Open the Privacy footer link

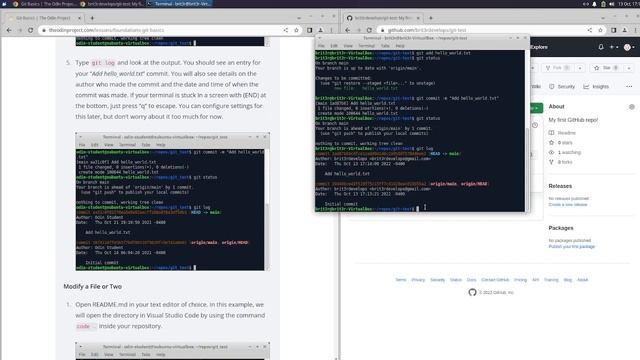coord(418,280)
